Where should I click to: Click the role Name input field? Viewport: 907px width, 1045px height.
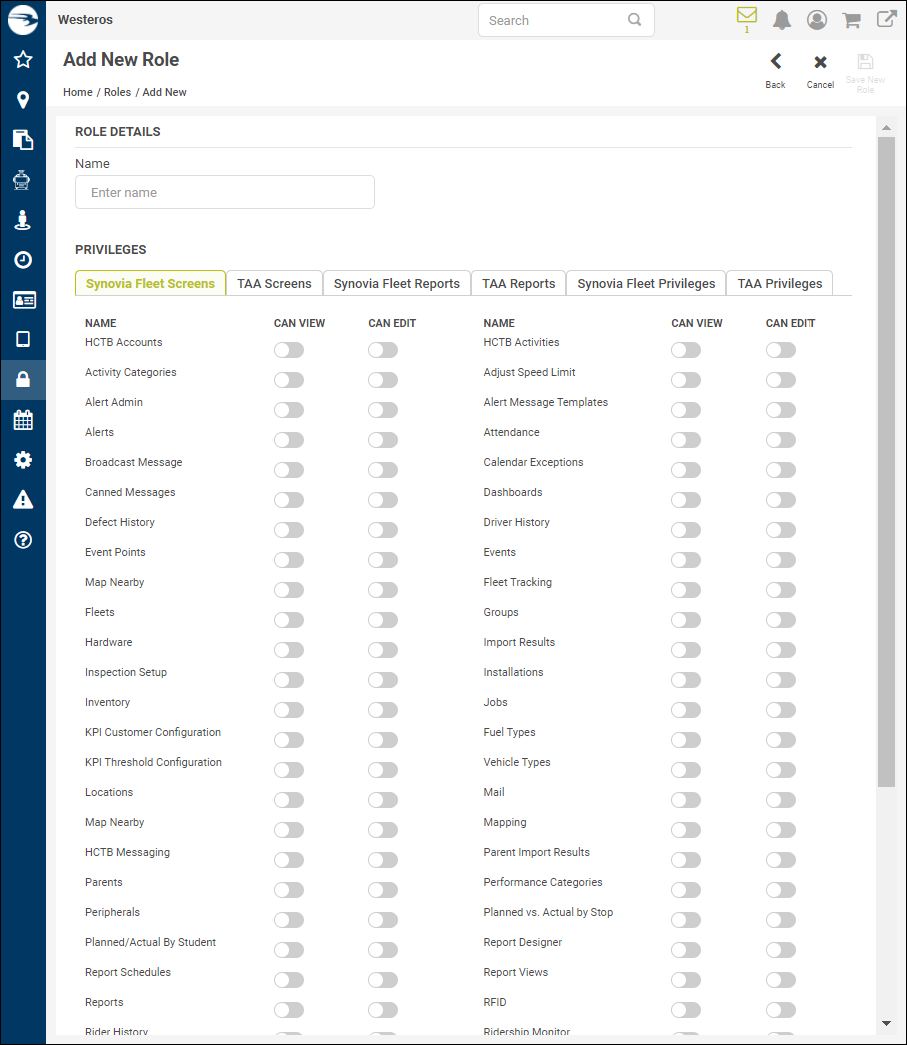point(225,192)
